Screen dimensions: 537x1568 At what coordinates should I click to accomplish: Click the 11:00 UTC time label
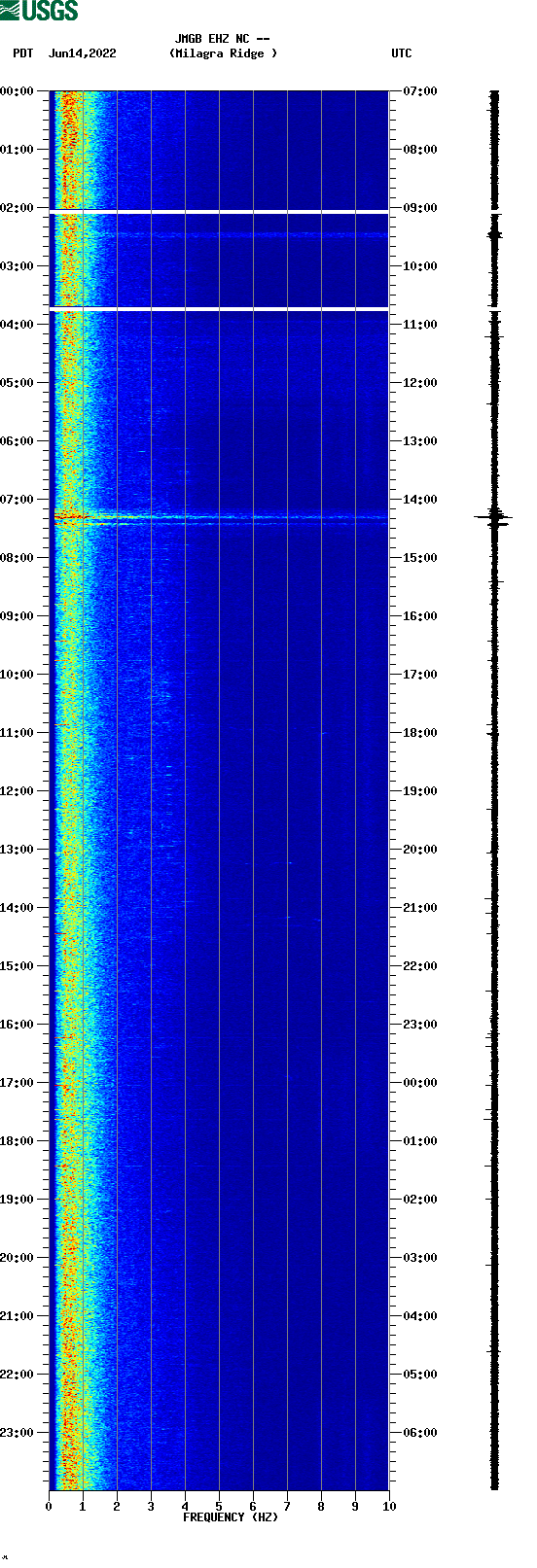[420, 325]
